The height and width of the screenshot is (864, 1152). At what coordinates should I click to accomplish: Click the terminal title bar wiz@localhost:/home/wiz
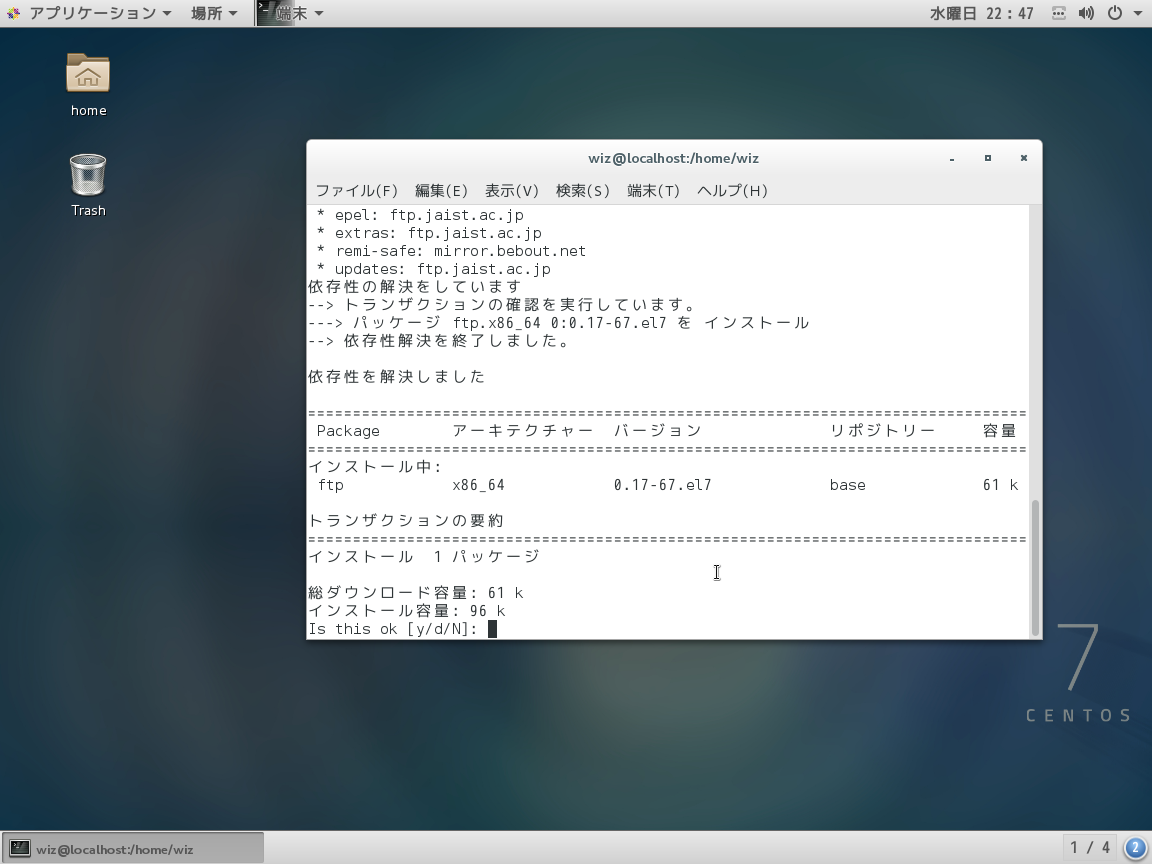(x=673, y=158)
